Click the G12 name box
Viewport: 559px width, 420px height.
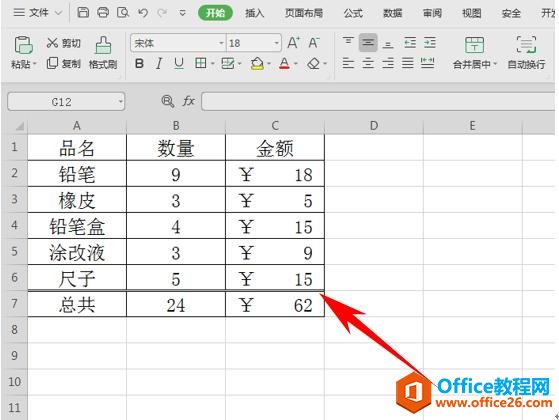66,102
